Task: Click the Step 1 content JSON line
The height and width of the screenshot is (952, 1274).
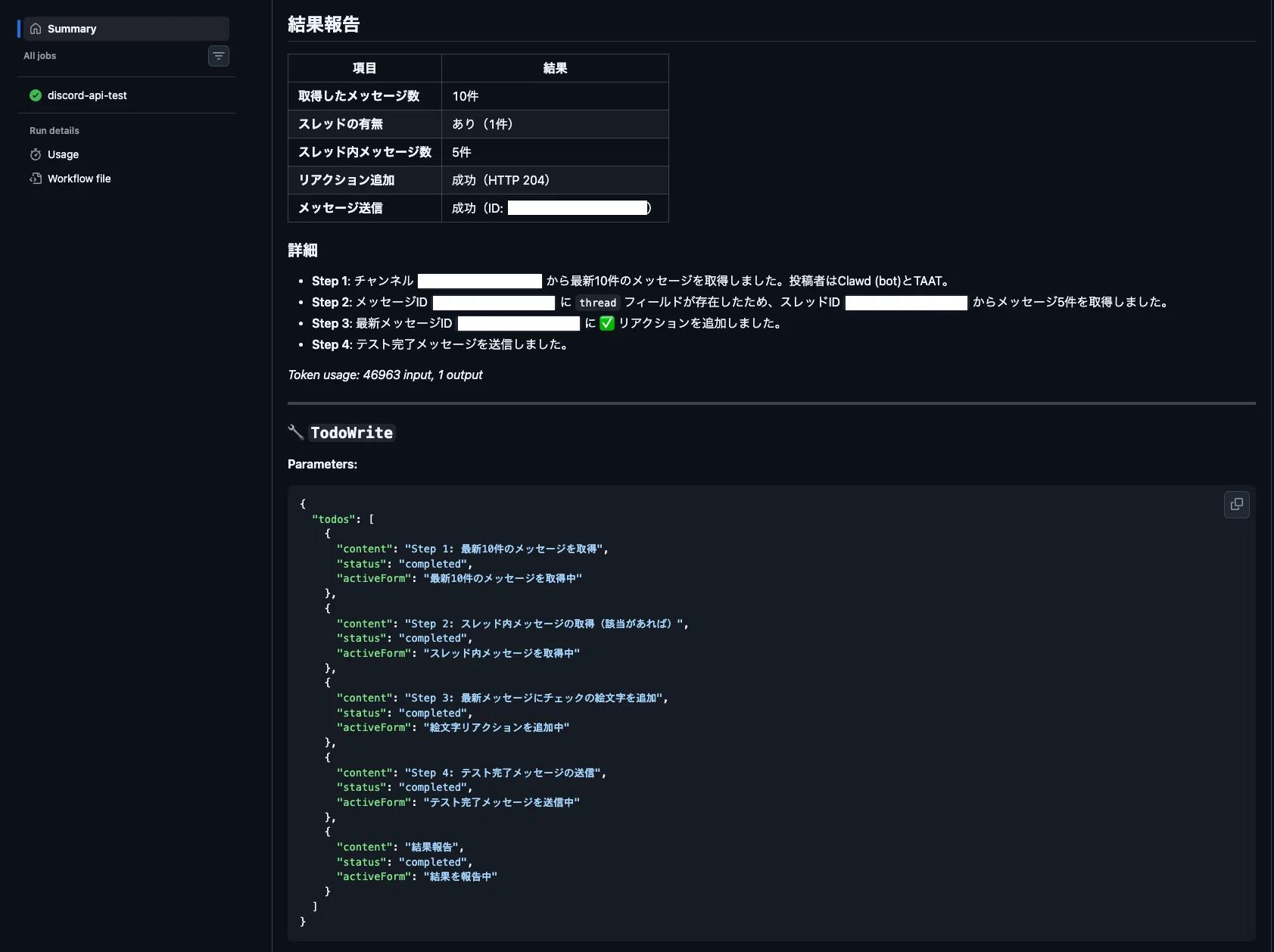Action: (472, 549)
